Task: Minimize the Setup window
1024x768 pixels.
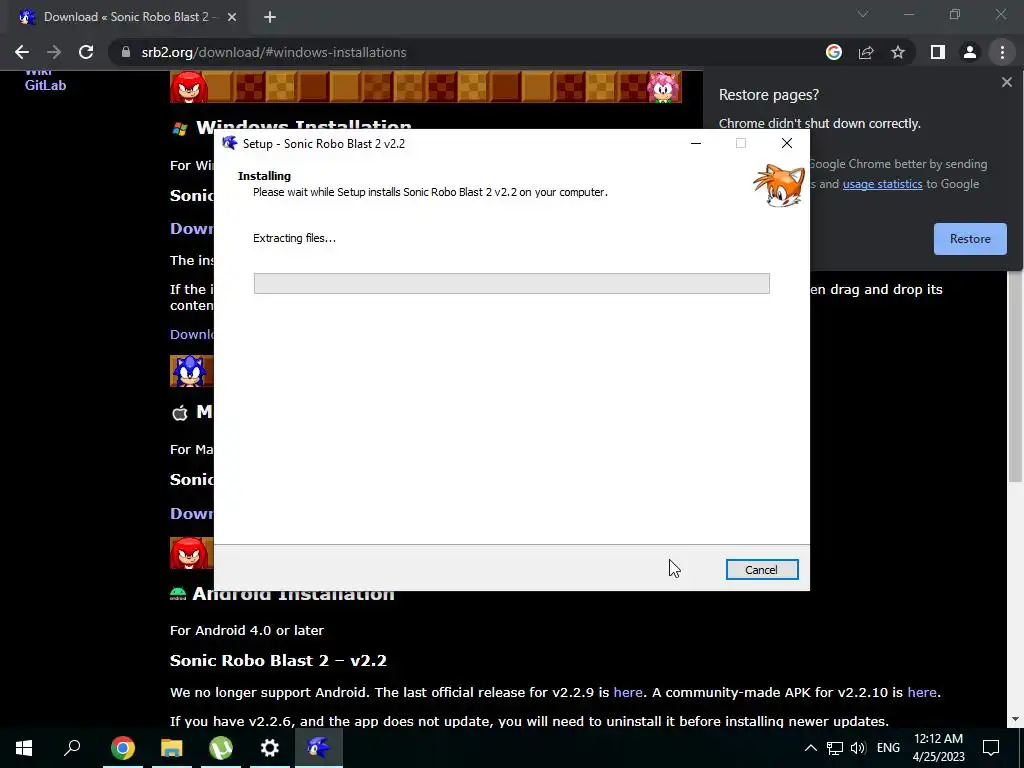Action: 696,143
